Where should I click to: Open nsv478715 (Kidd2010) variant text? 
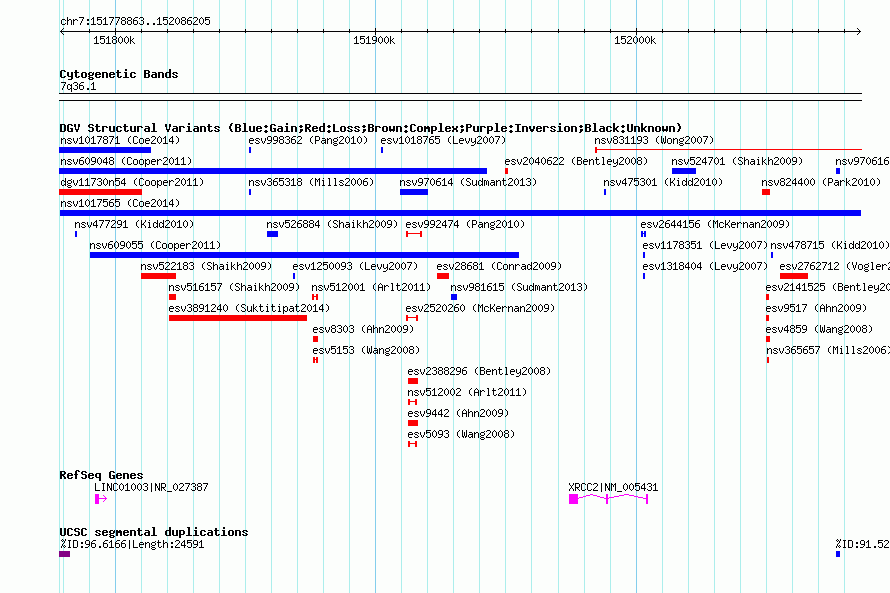(x=829, y=245)
